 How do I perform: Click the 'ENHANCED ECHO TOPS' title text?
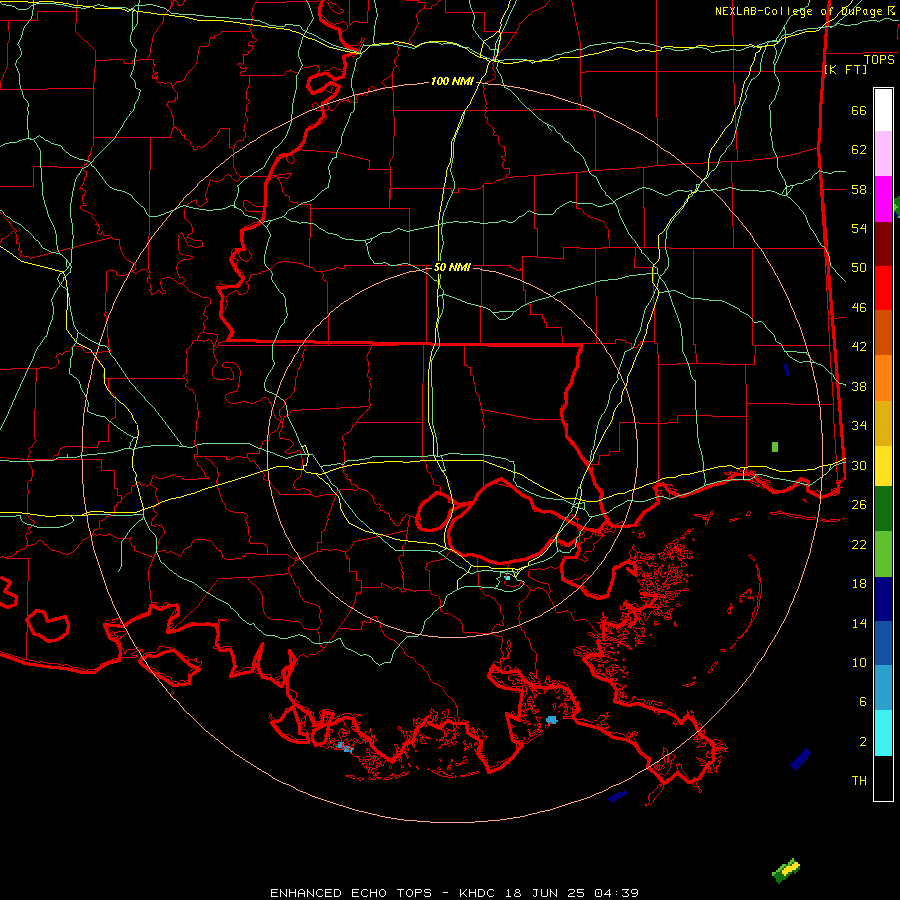[x=351, y=893]
